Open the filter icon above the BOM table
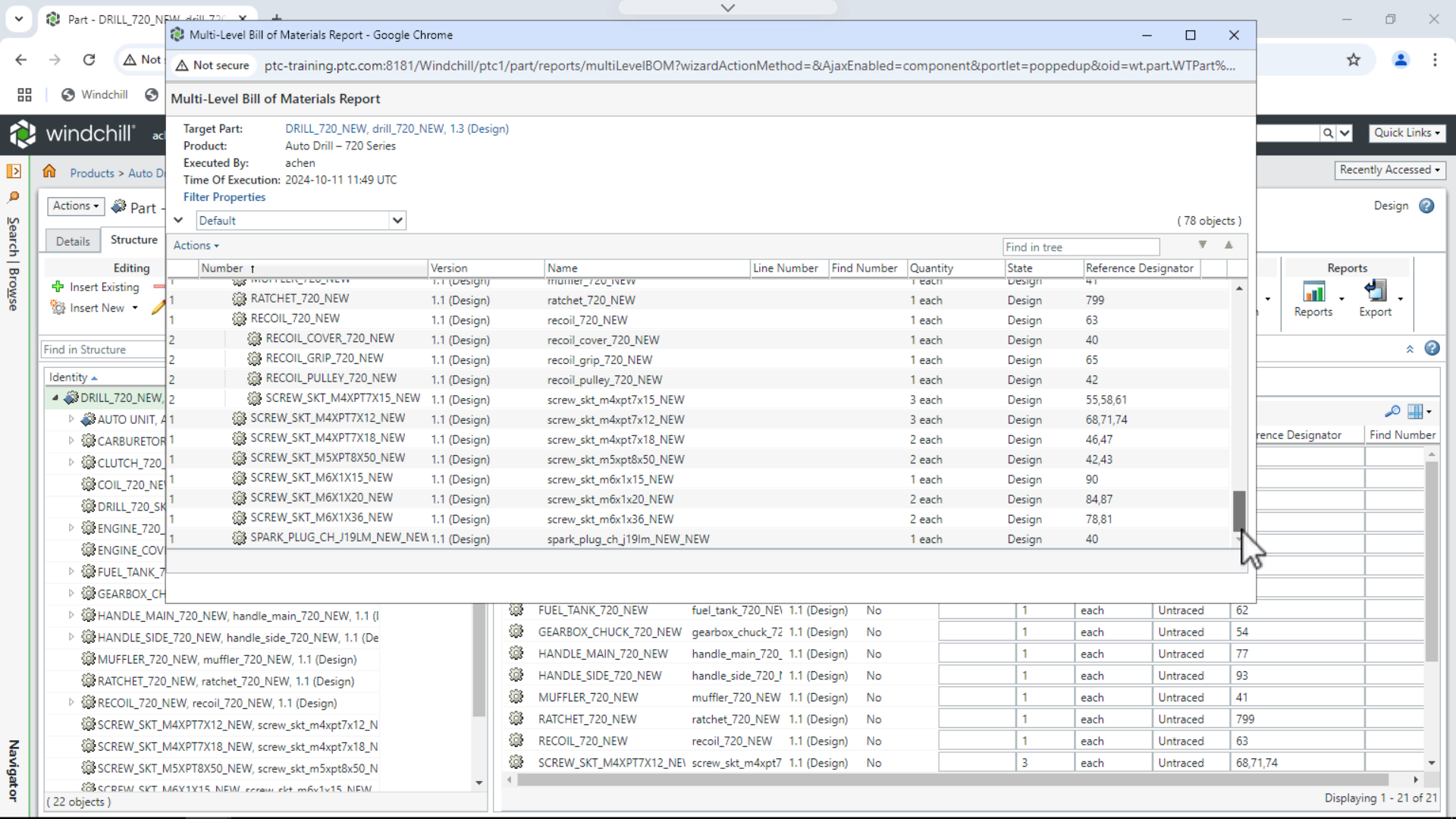The image size is (1456, 819). (x=1202, y=245)
